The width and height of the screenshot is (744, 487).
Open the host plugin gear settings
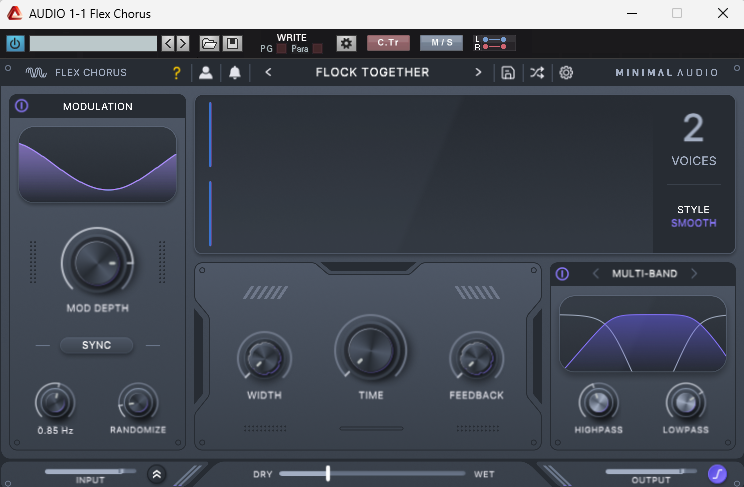(x=346, y=44)
